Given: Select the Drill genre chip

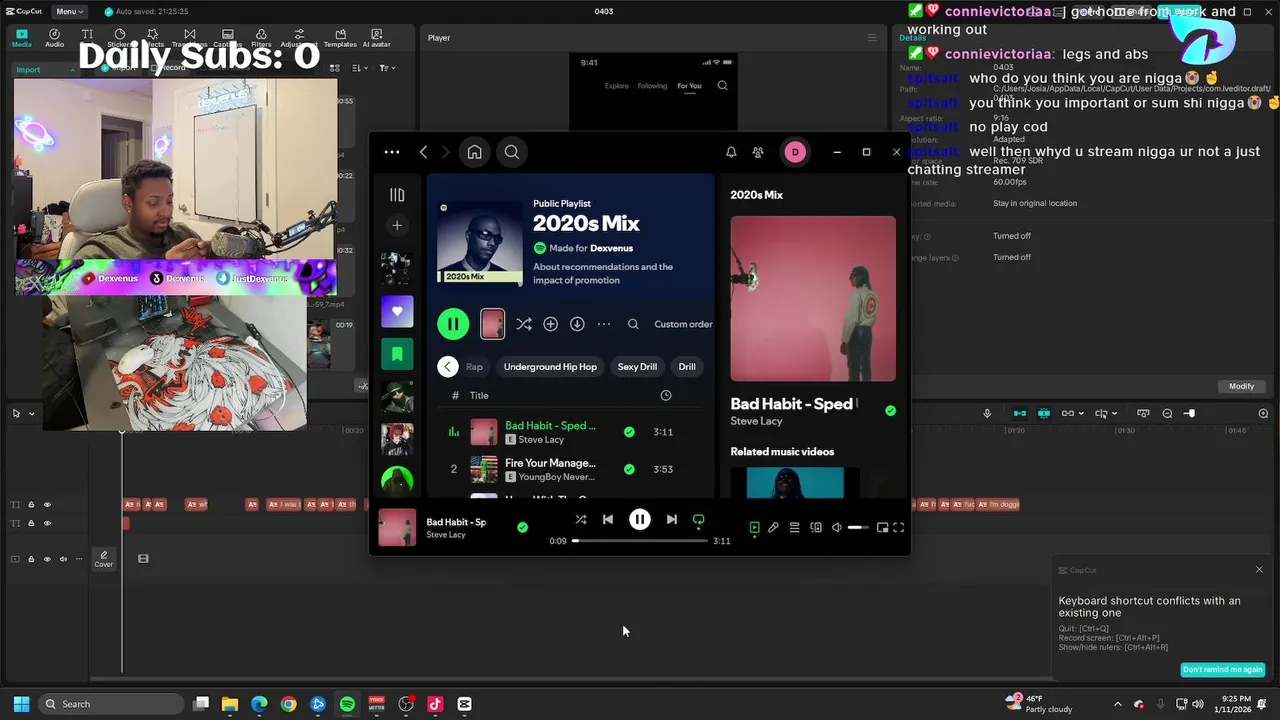Looking at the screenshot, I should 687,367.
